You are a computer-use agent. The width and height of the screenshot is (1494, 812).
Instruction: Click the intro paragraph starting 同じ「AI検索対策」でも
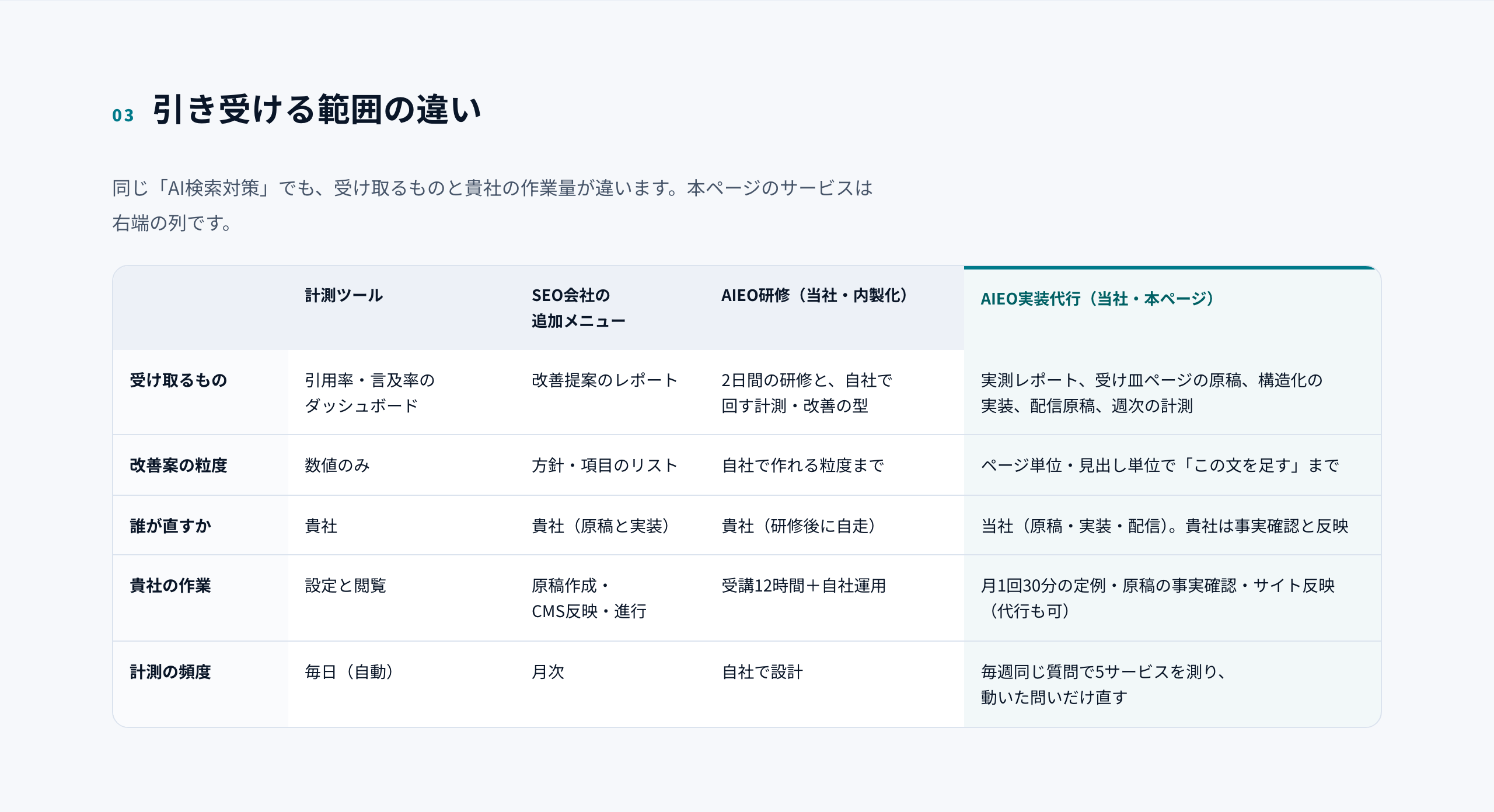tap(493, 205)
